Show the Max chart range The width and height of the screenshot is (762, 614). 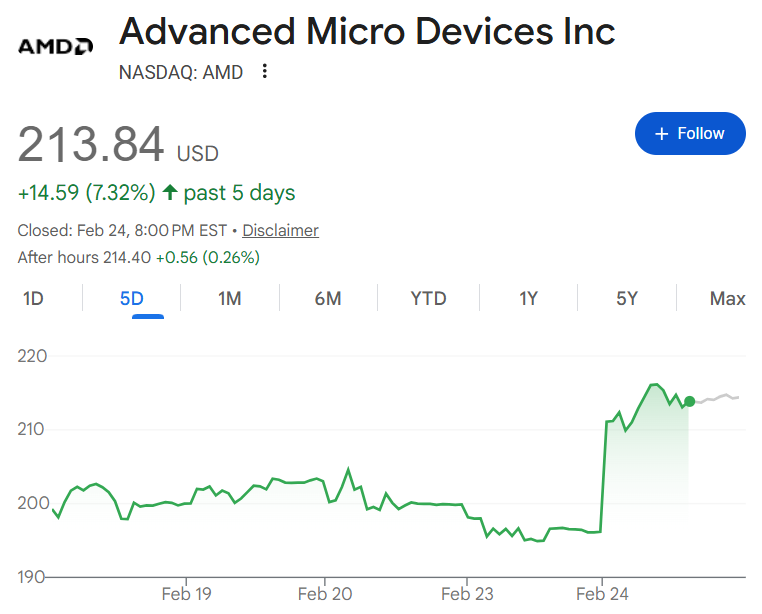[727, 298]
